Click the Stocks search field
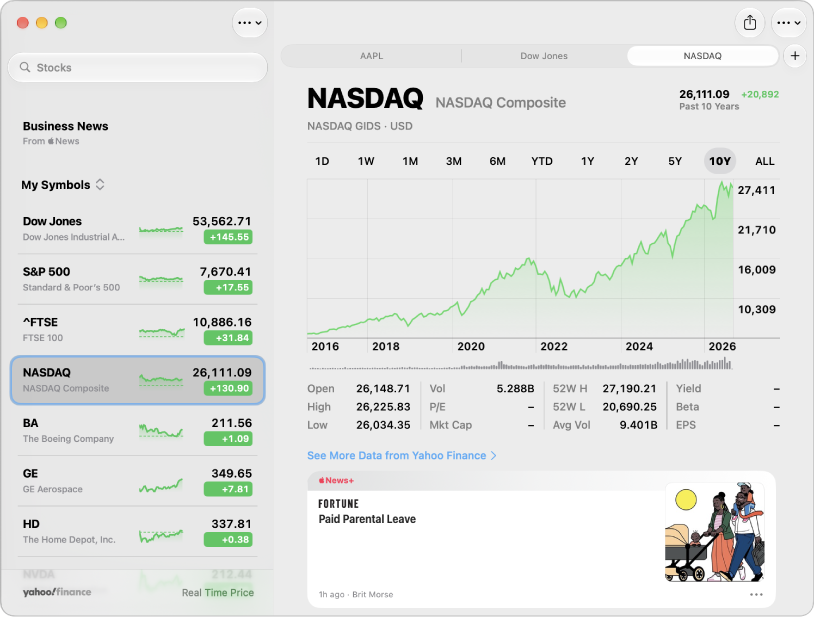The image size is (814, 618). (x=138, y=68)
